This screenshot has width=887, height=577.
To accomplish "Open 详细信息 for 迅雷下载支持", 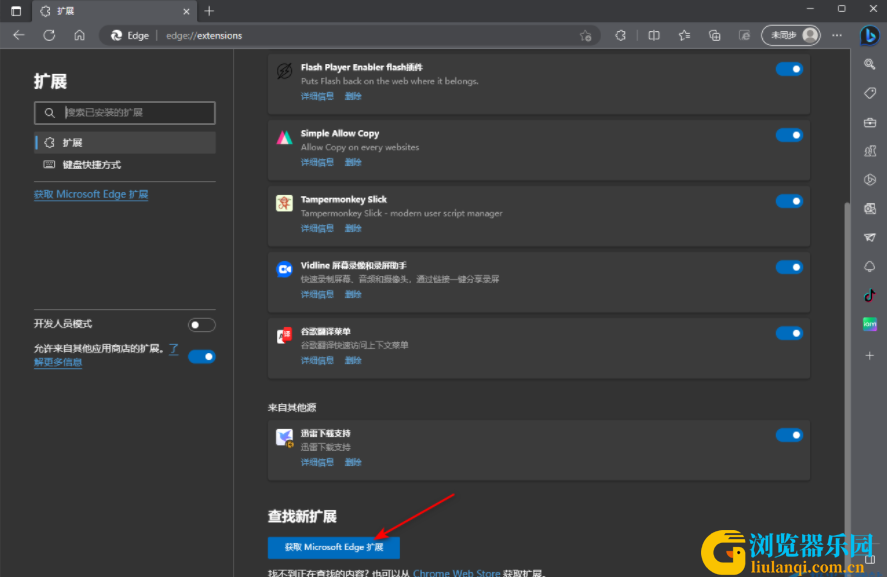I will pyautogui.click(x=317, y=462).
